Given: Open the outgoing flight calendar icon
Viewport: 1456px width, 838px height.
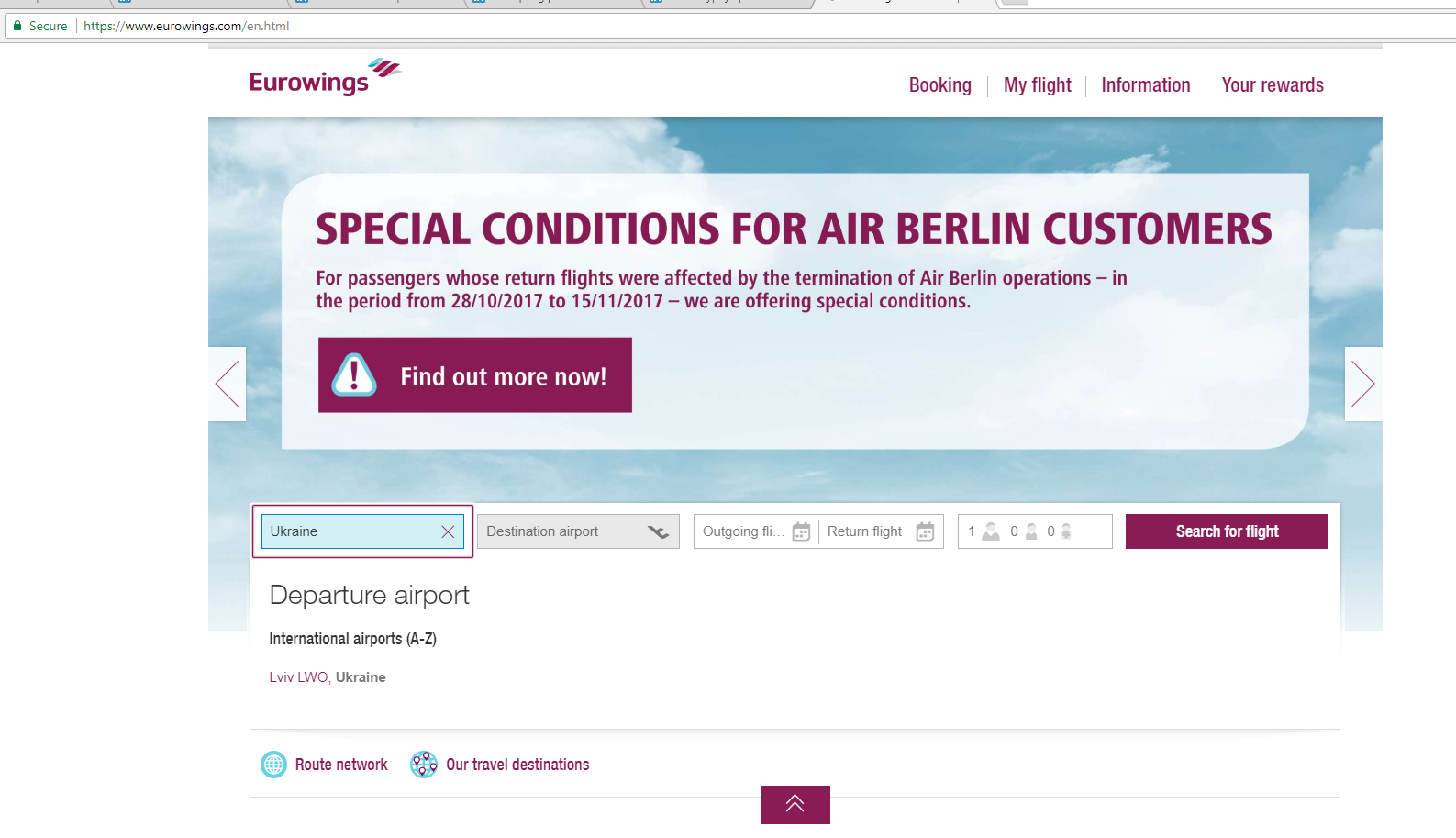Looking at the screenshot, I should tap(801, 532).
